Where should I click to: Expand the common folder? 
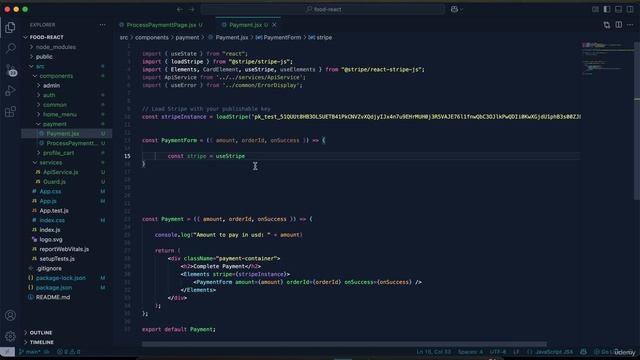tap(55, 105)
